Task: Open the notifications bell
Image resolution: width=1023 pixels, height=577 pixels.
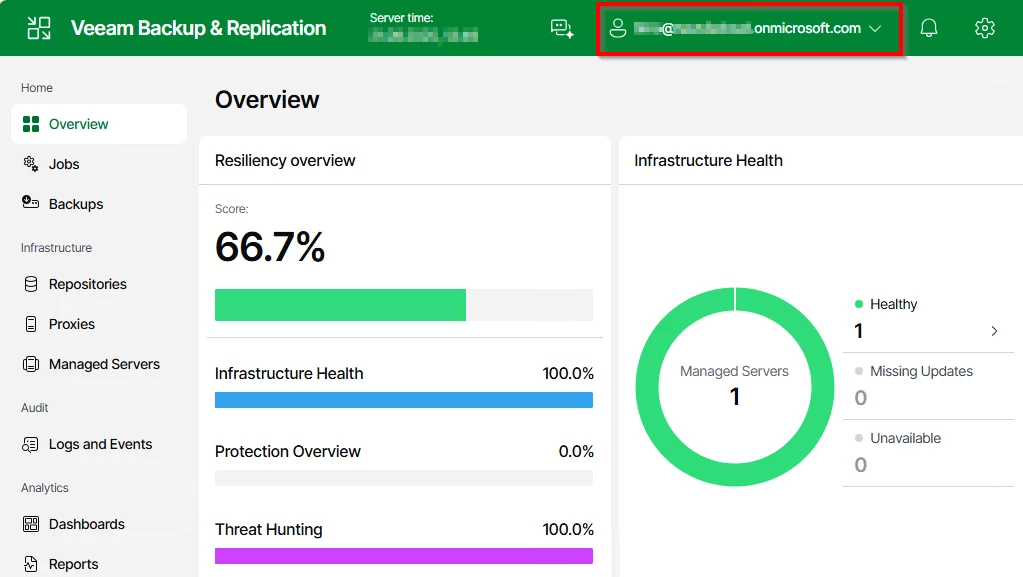Action: pyautogui.click(x=928, y=28)
